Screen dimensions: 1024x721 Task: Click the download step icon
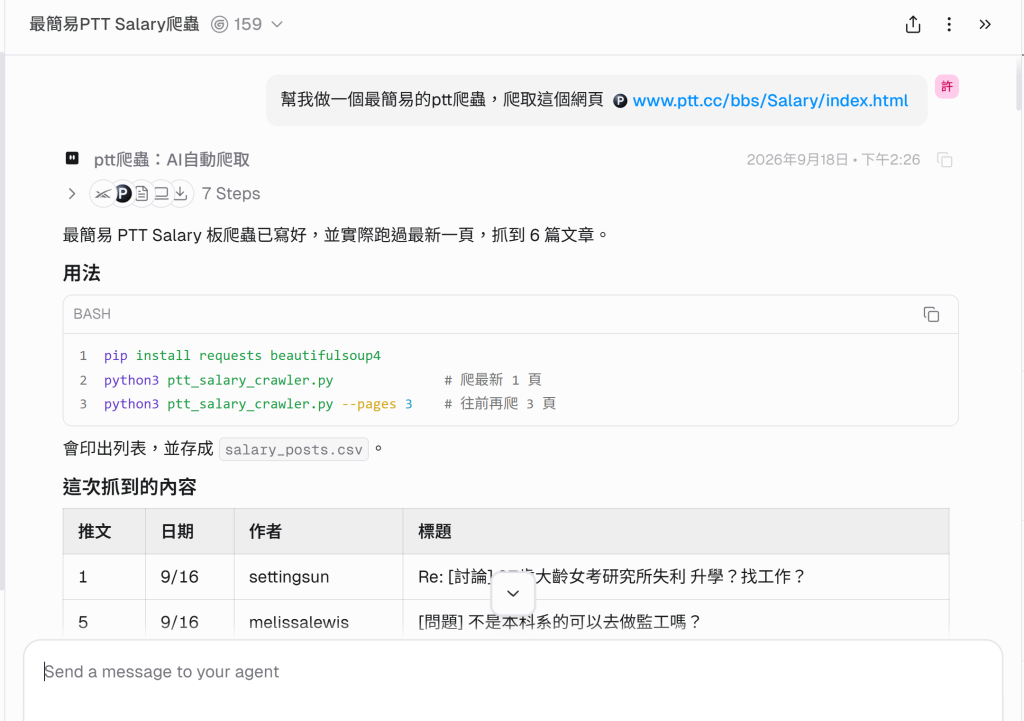pos(181,194)
